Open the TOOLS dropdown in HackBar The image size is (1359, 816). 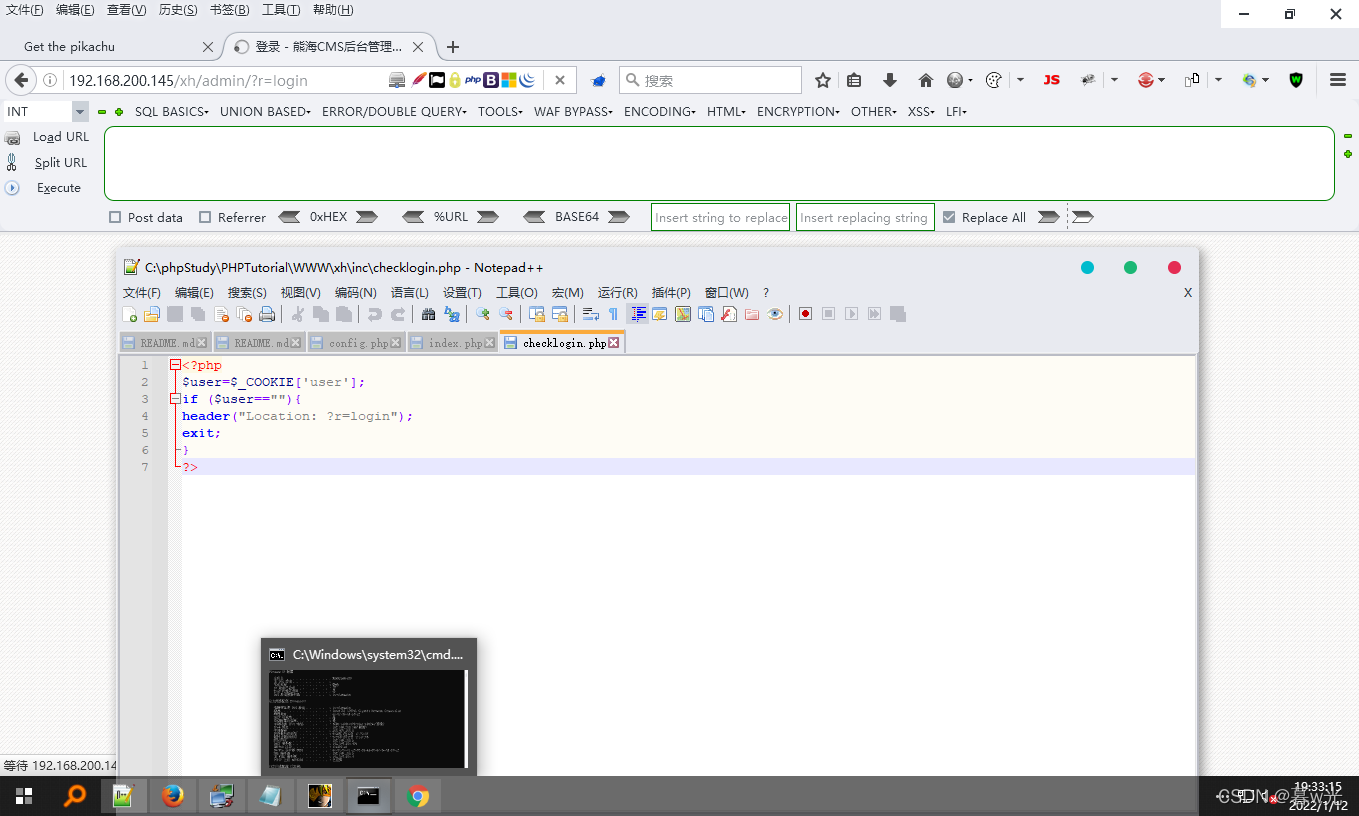point(500,112)
